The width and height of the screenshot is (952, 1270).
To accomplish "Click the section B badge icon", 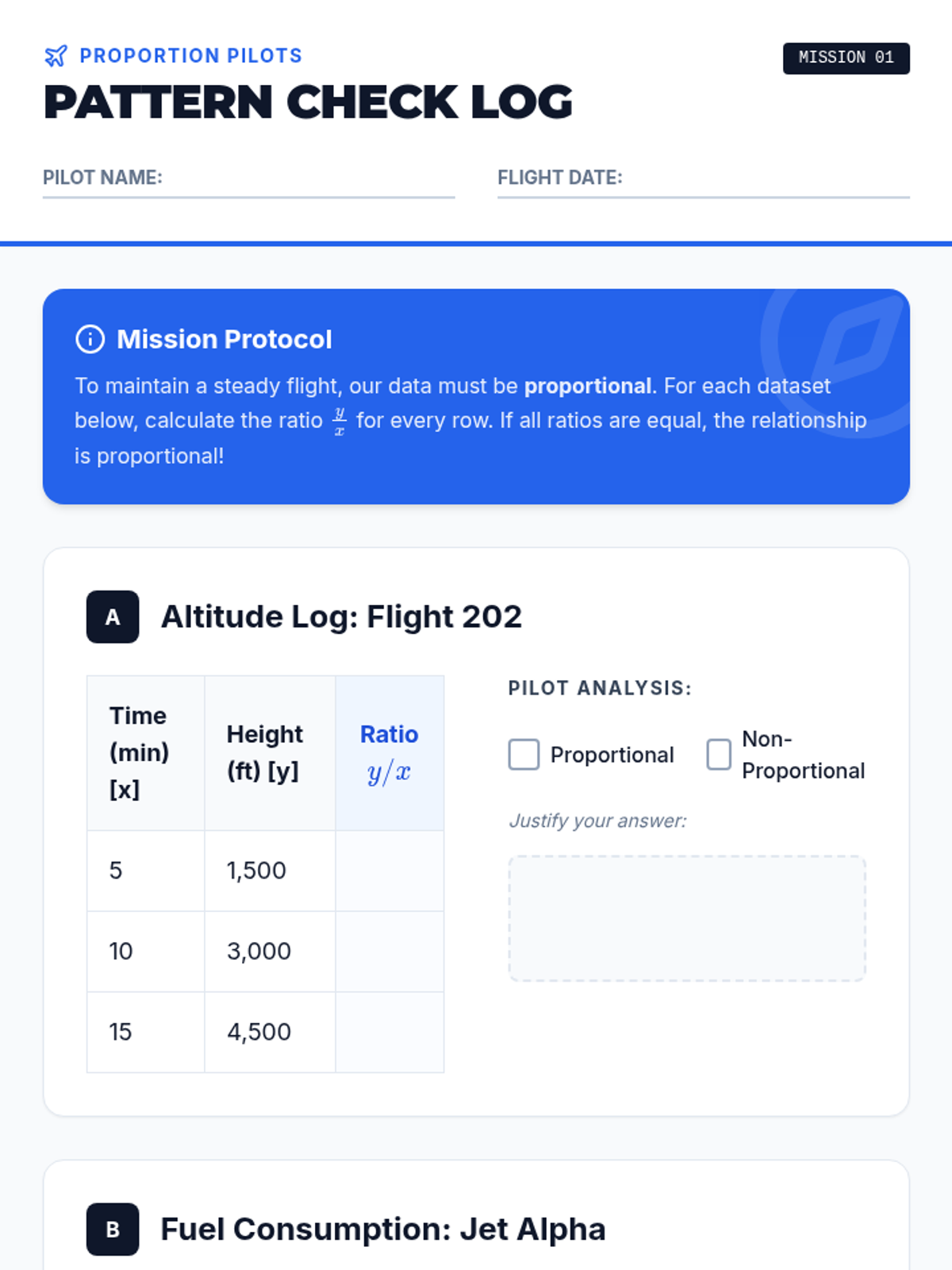I will point(113,1230).
